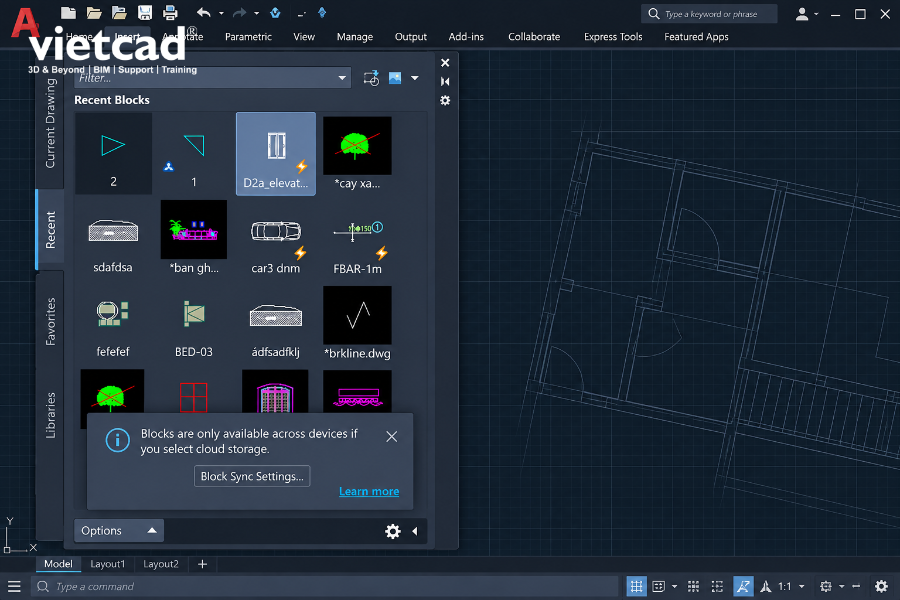Select the D2a_elevat... door block
The height and width of the screenshot is (600, 900).
[276, 153]
